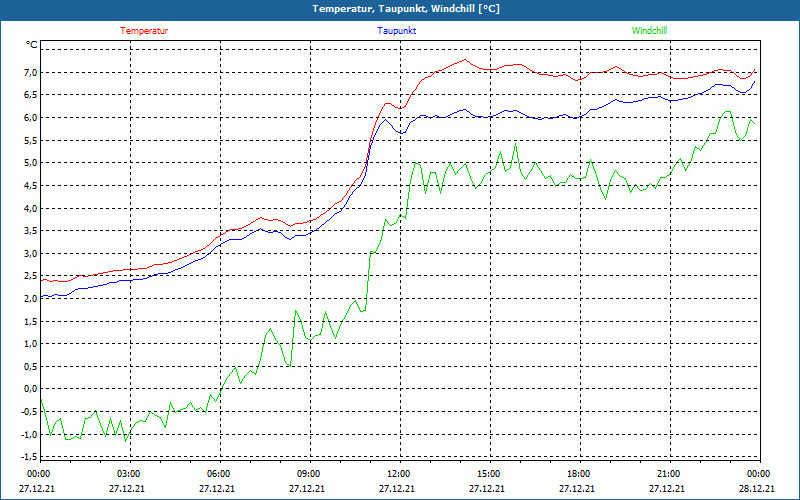Select the 4,5 y-axis value
800x500 pixels.
point(31,185)
